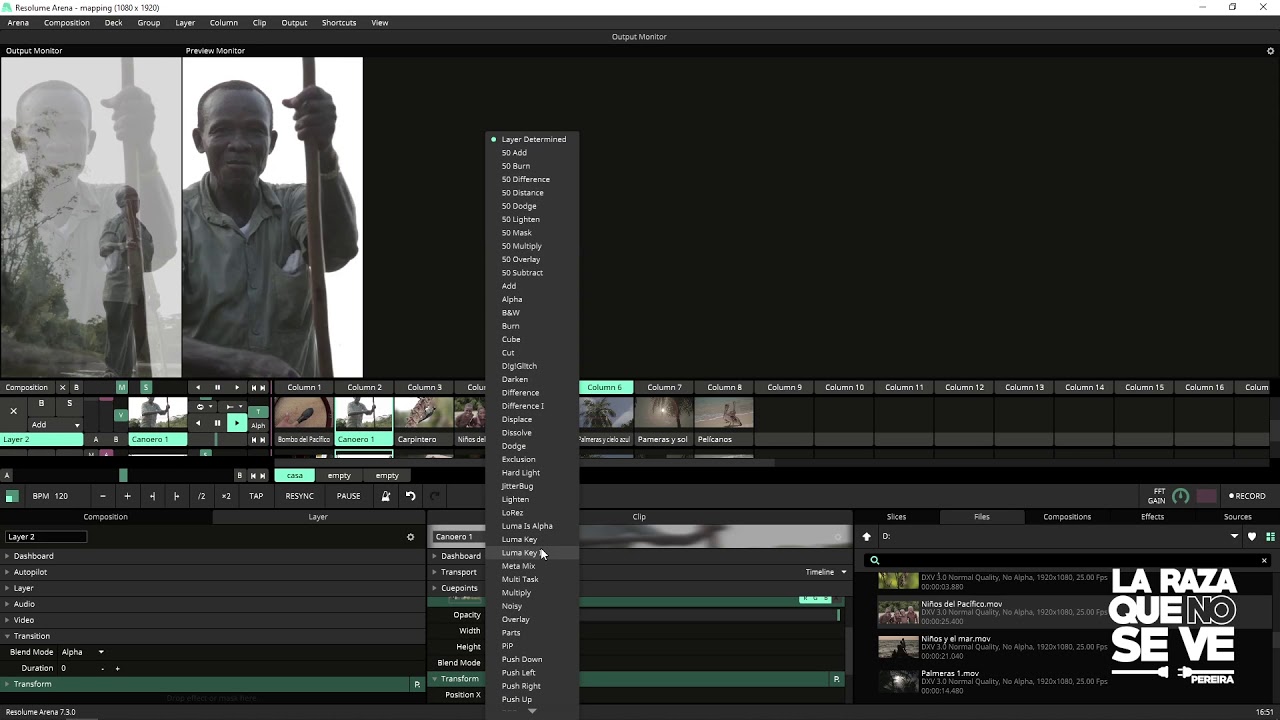Open the Timeline dropdown in Transport
The image size is (1280, 720).
pos(826,572)
